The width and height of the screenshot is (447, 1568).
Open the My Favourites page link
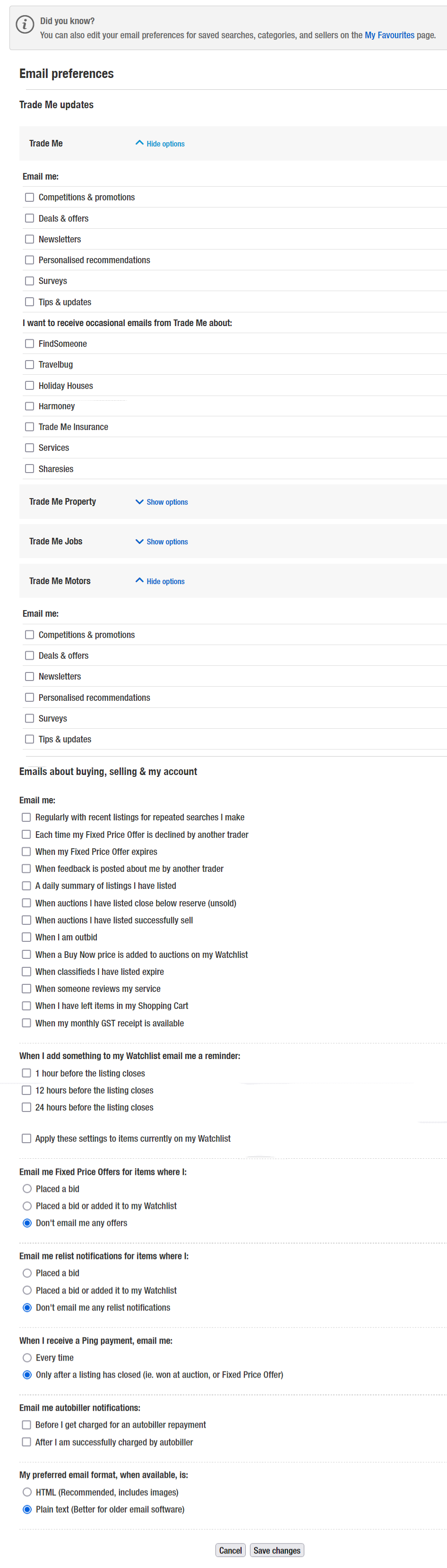coord(388,35)
